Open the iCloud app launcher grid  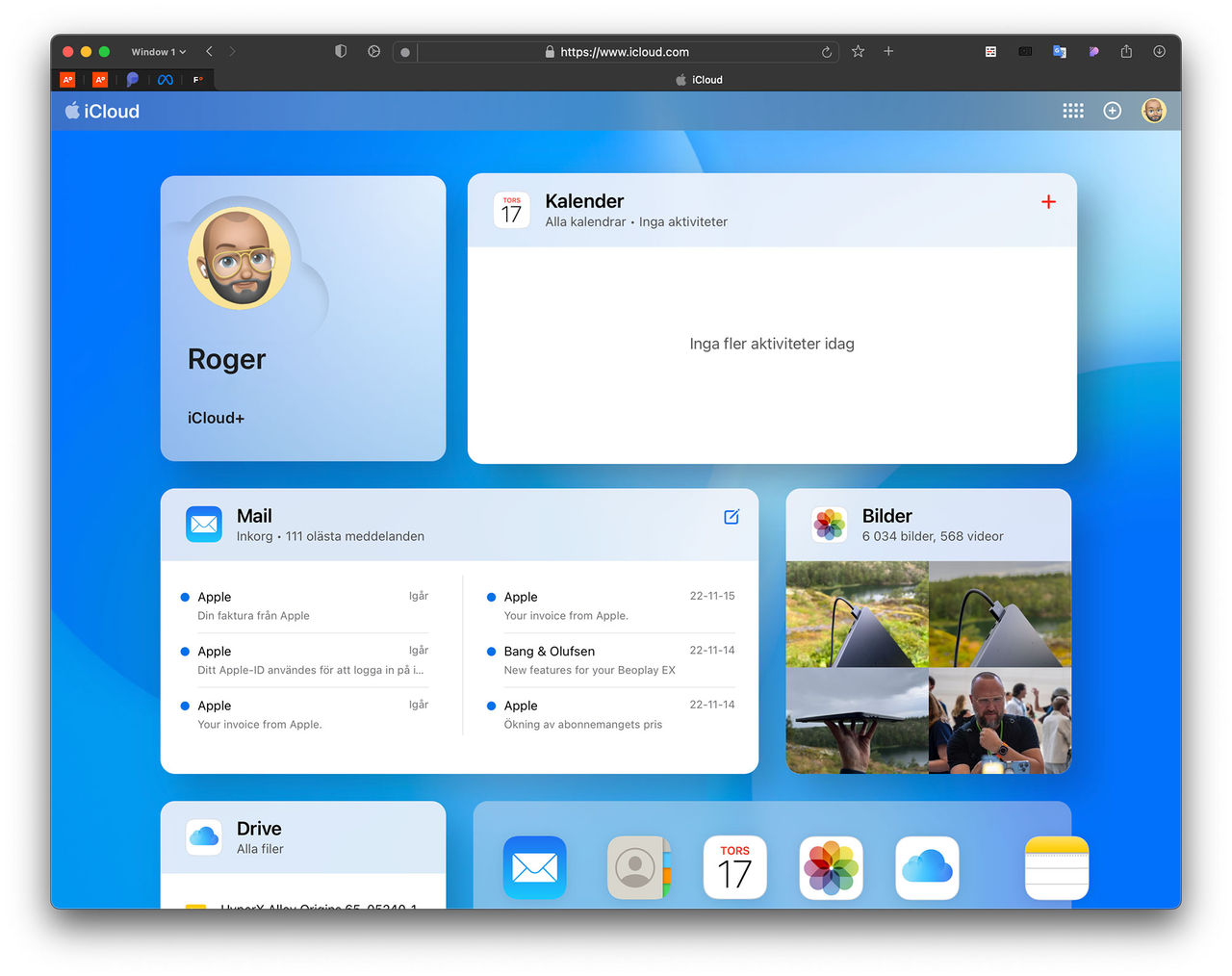click(x=1073, y=111)
